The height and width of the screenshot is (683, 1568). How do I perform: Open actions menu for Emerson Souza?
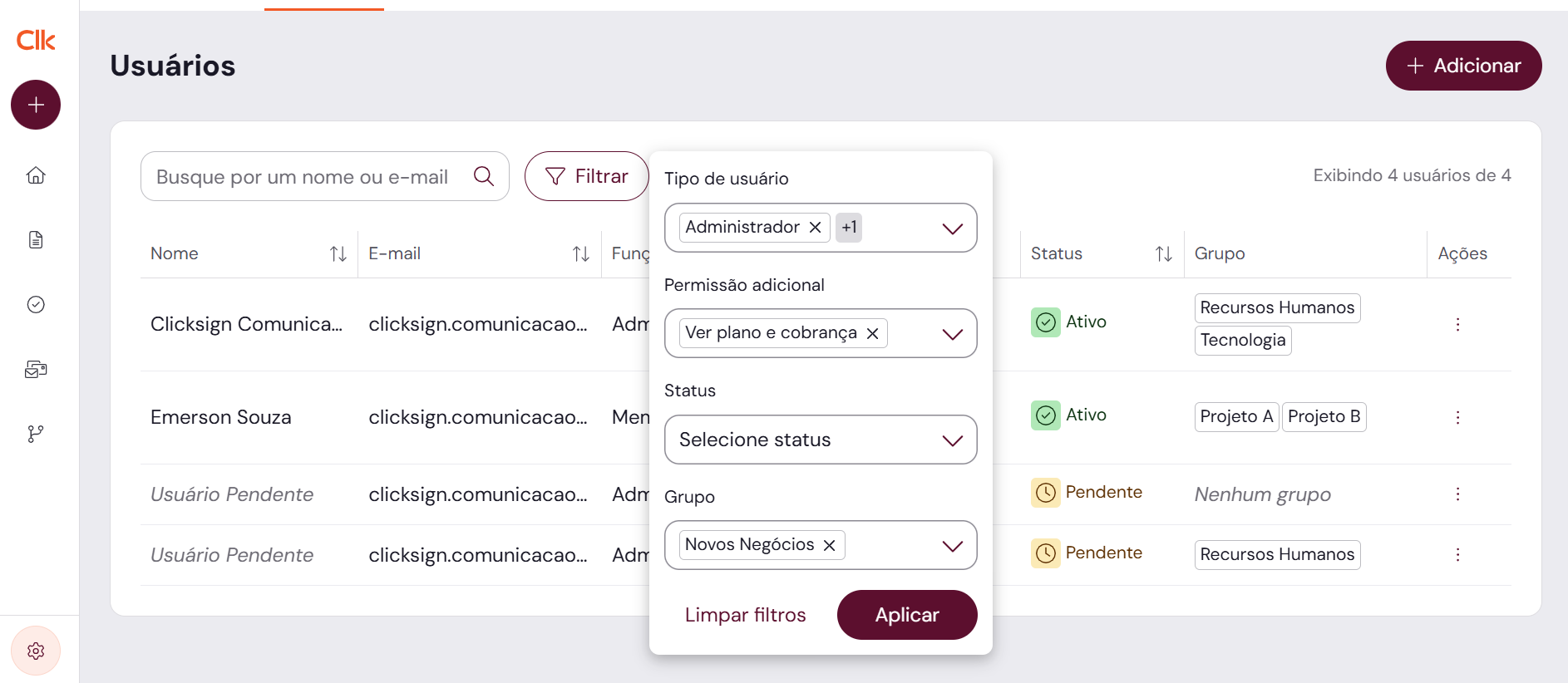coord(1457,417)
